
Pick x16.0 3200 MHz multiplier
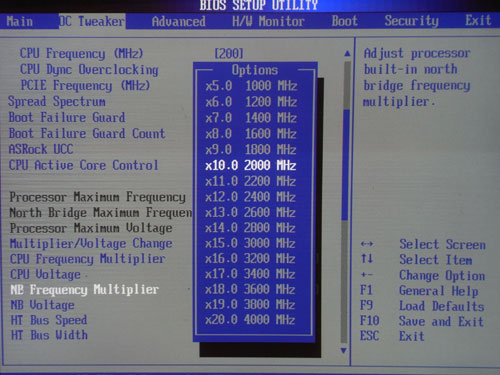(251, 258)
